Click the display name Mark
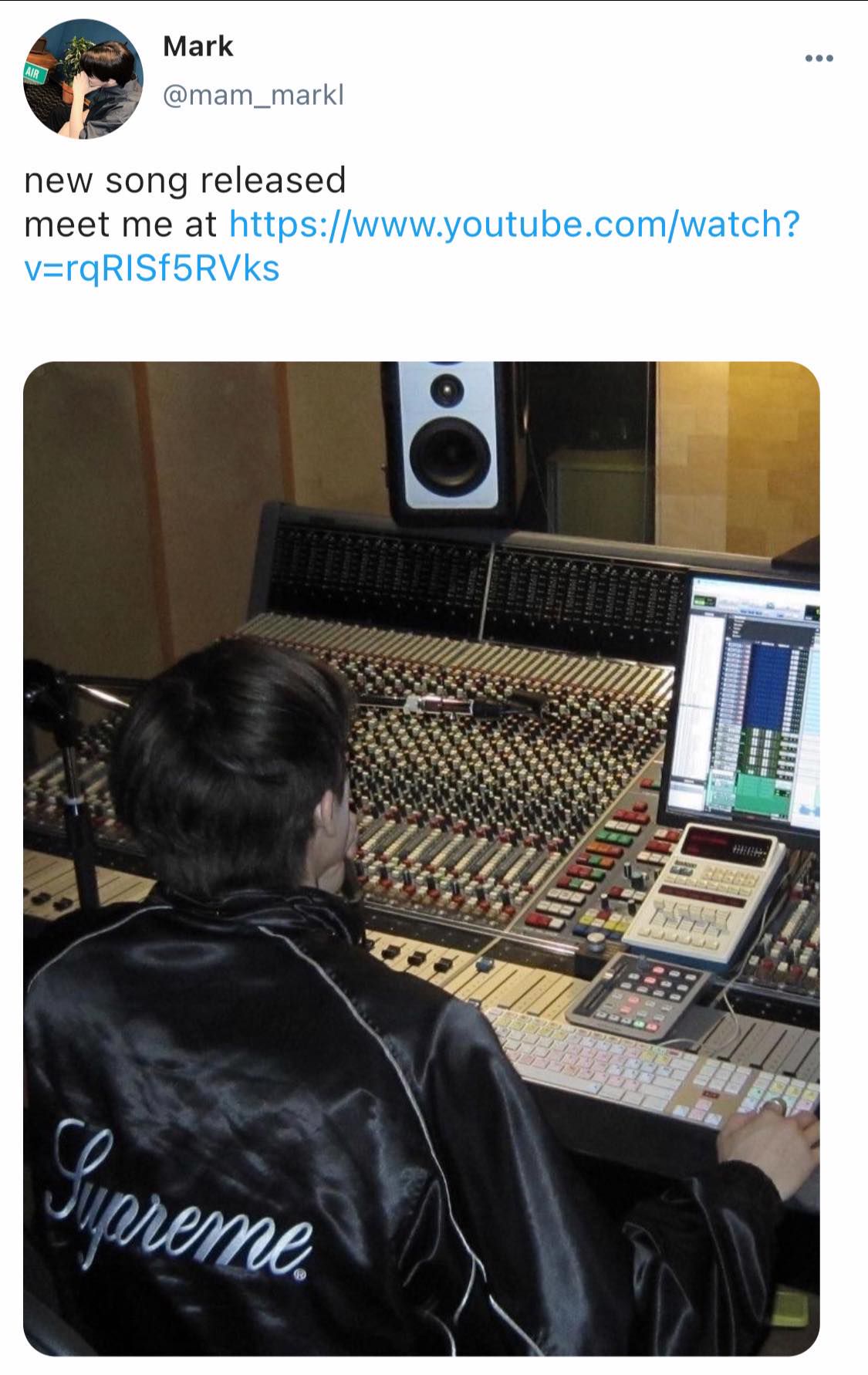The height and width of the screenshot is (1375, 868). click(198, 46)
